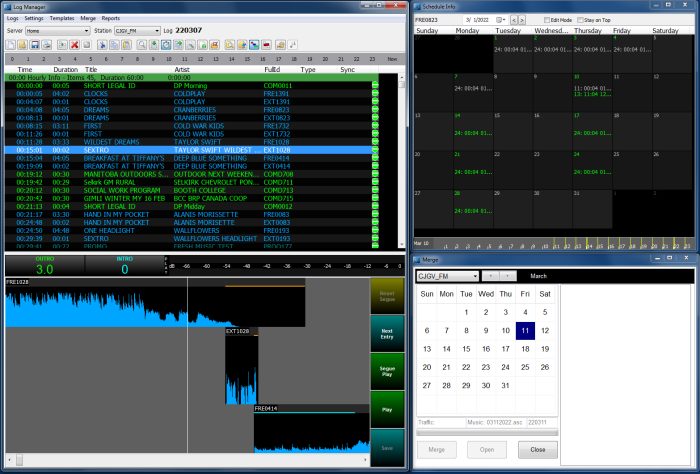This screenshot has height=474, width=700.
Task: Open the Station dropdown in Log Manager
Action: coord(137,31)
